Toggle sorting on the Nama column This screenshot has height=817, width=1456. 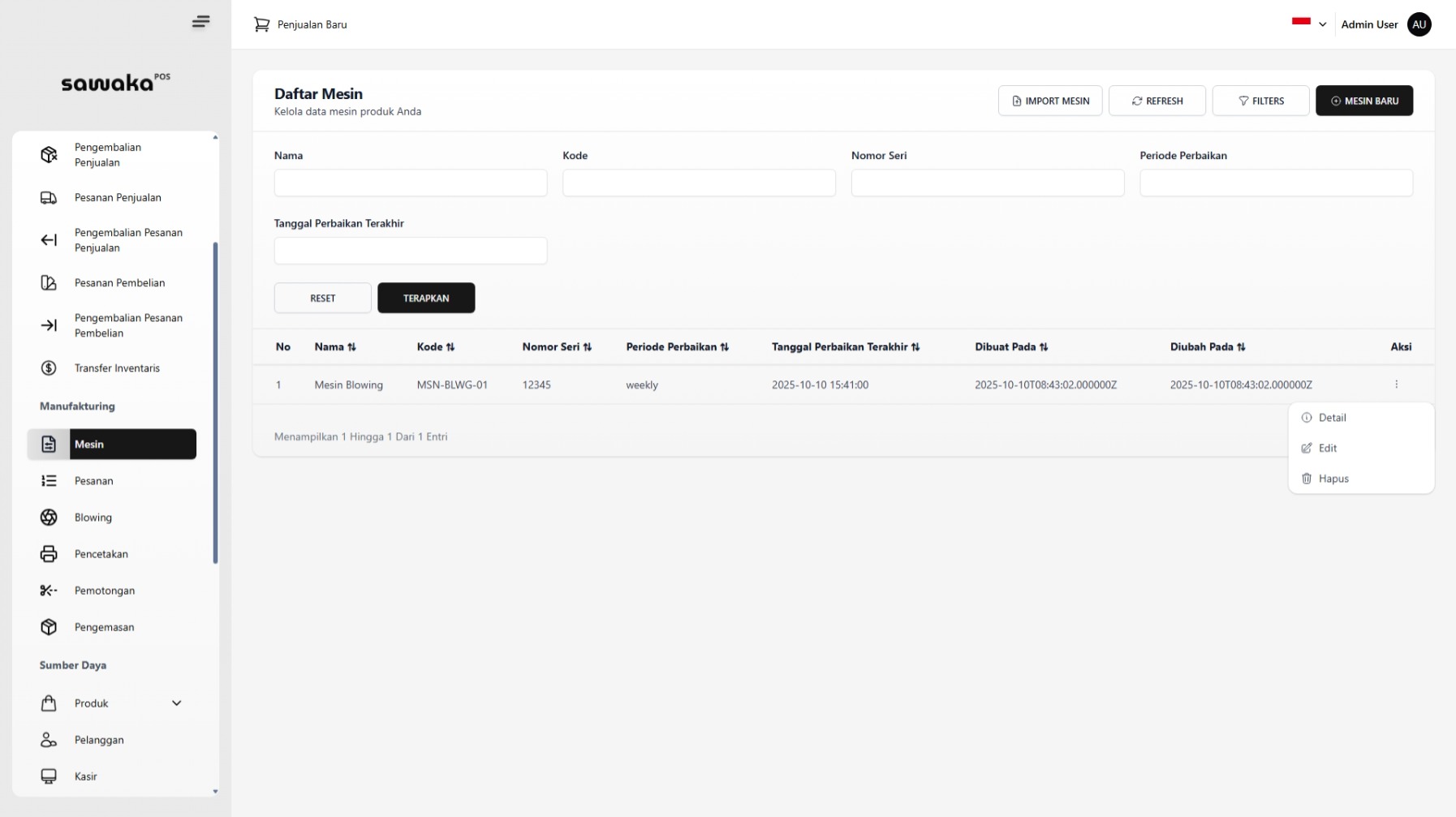click(352, 346)
